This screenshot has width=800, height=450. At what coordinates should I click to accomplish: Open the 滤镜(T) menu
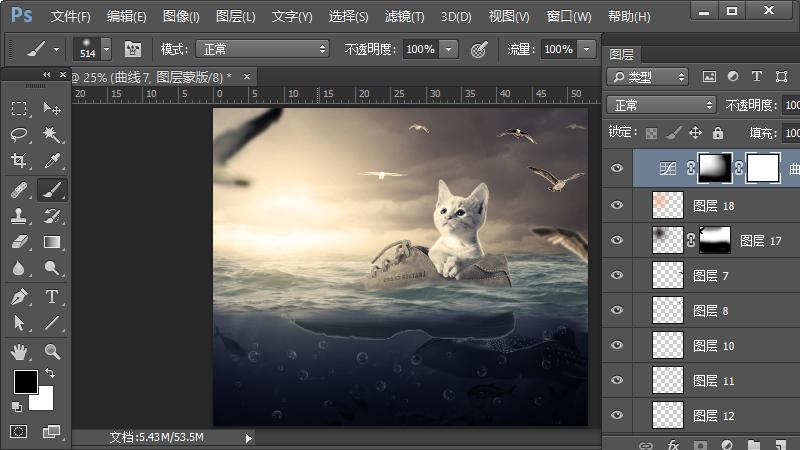pyautogui.click(x=405, y=16)
